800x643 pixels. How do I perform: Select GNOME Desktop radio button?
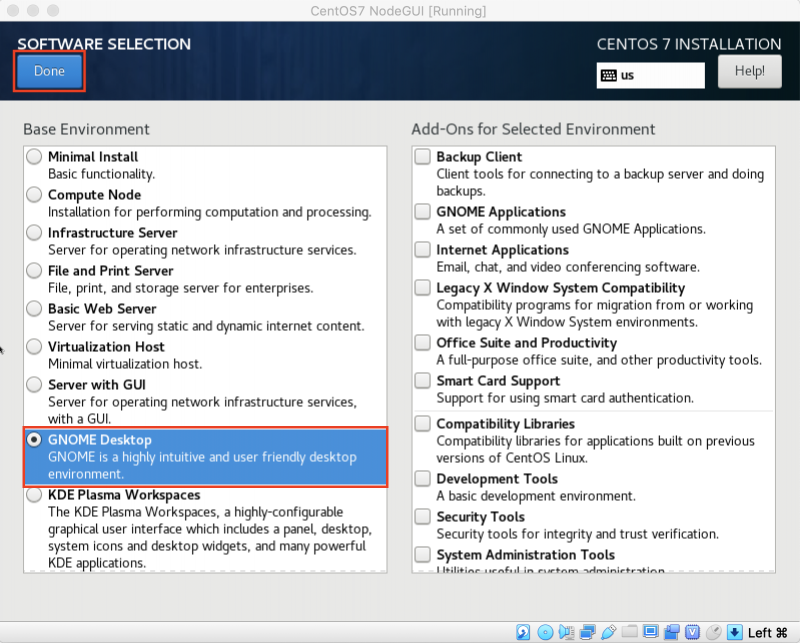34,439
